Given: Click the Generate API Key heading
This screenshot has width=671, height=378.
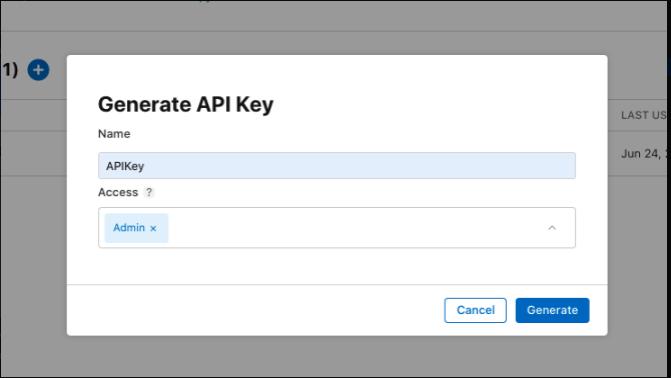Looking at the screenshot, I should tap(185, 104).
